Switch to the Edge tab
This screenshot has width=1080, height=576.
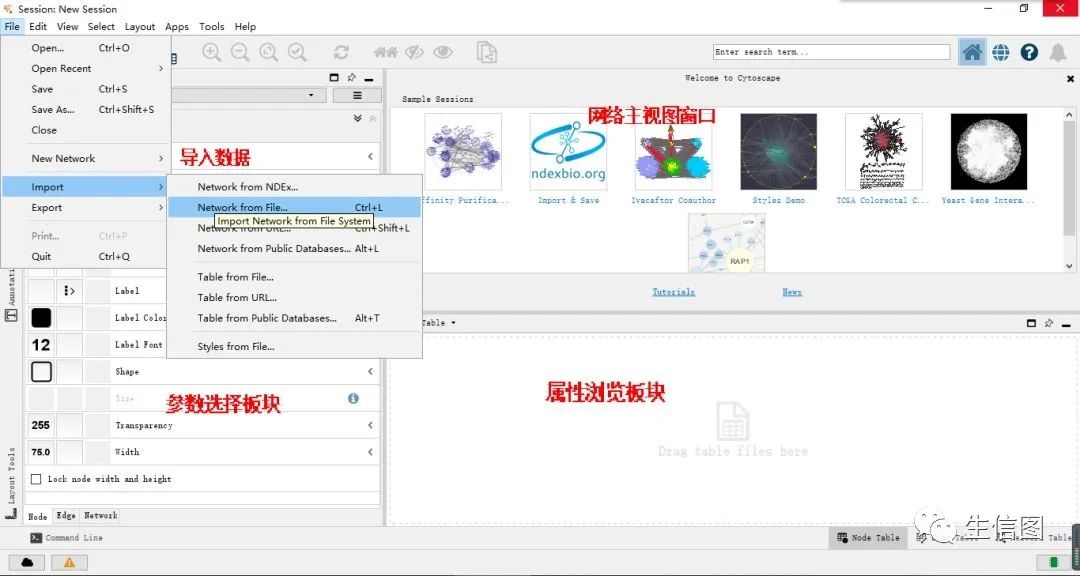(x=66, y=515)
